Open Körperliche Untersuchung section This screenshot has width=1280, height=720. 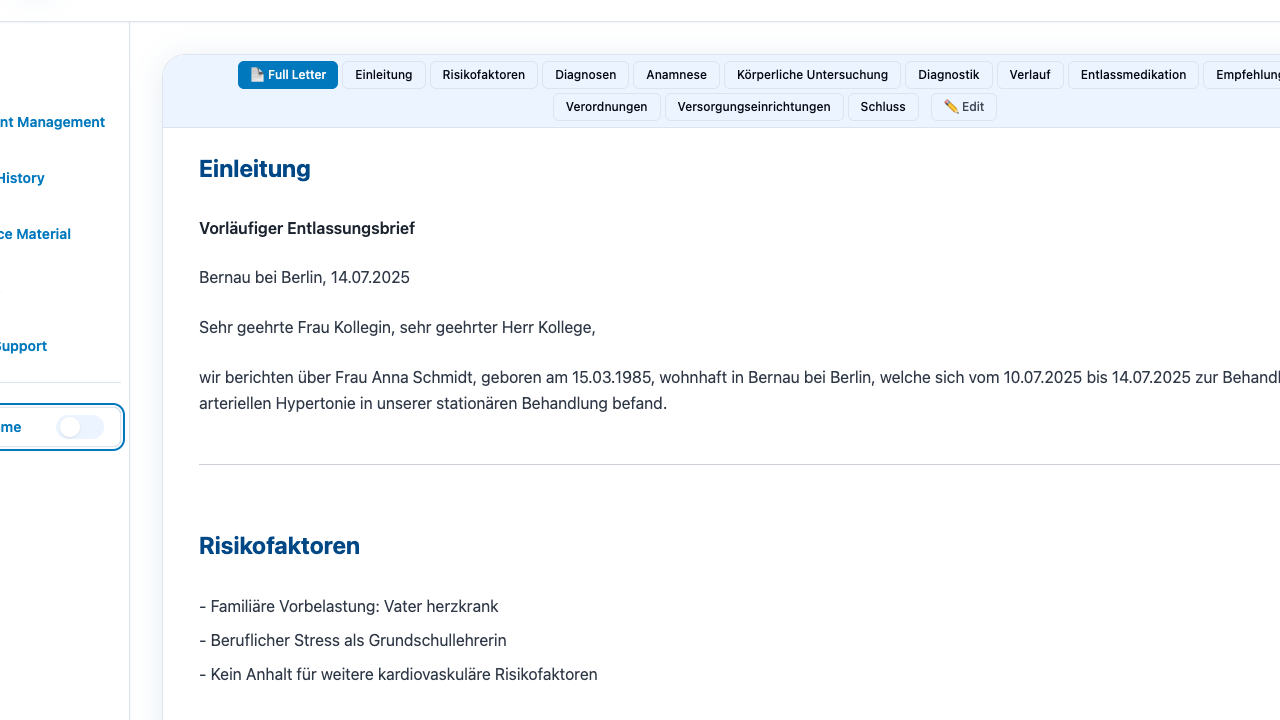point(812,75)
